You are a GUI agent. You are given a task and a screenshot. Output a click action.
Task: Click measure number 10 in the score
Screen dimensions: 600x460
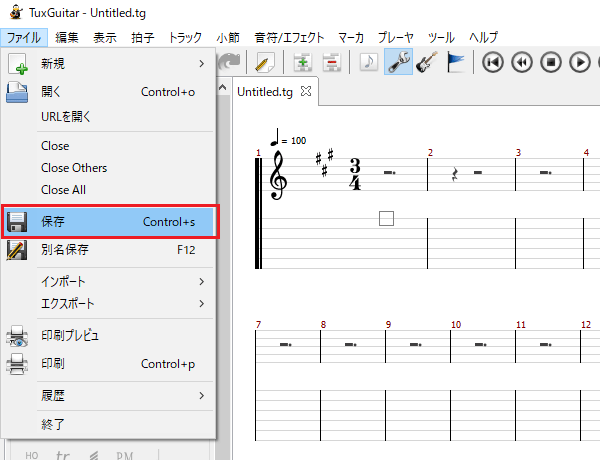pos(456,325)
